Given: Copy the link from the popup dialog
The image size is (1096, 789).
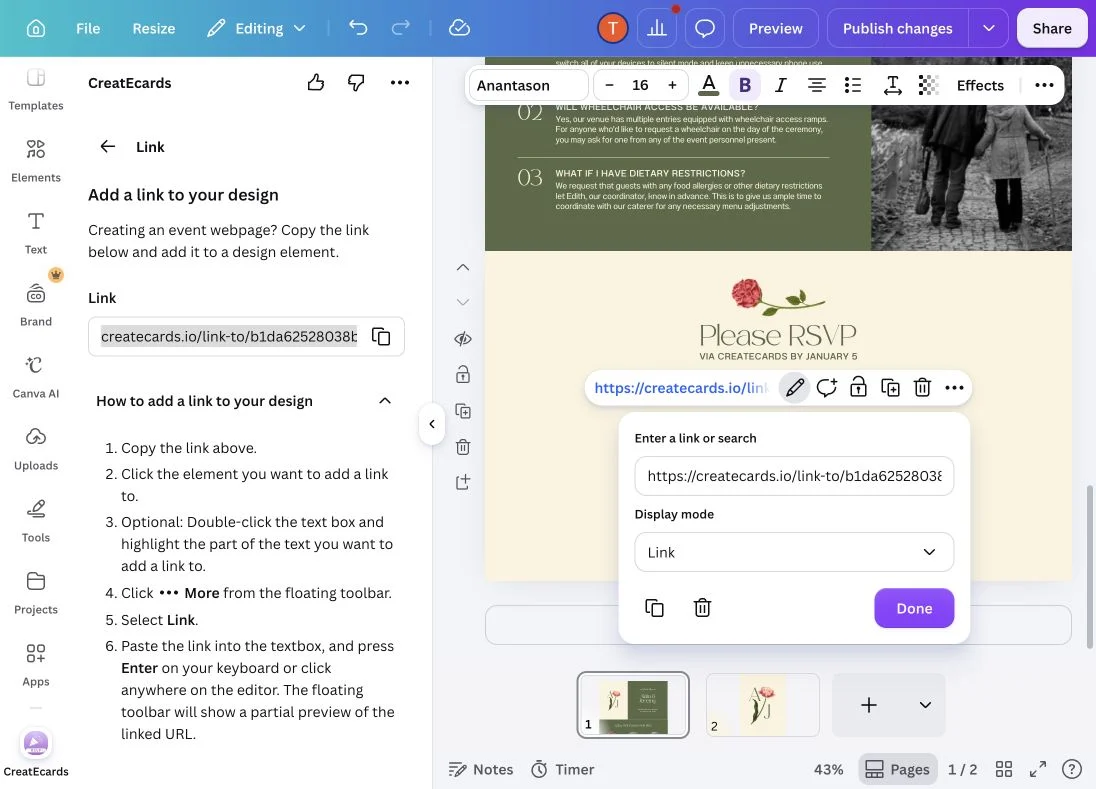Looking at the screenshot, I should click(654, 607).
